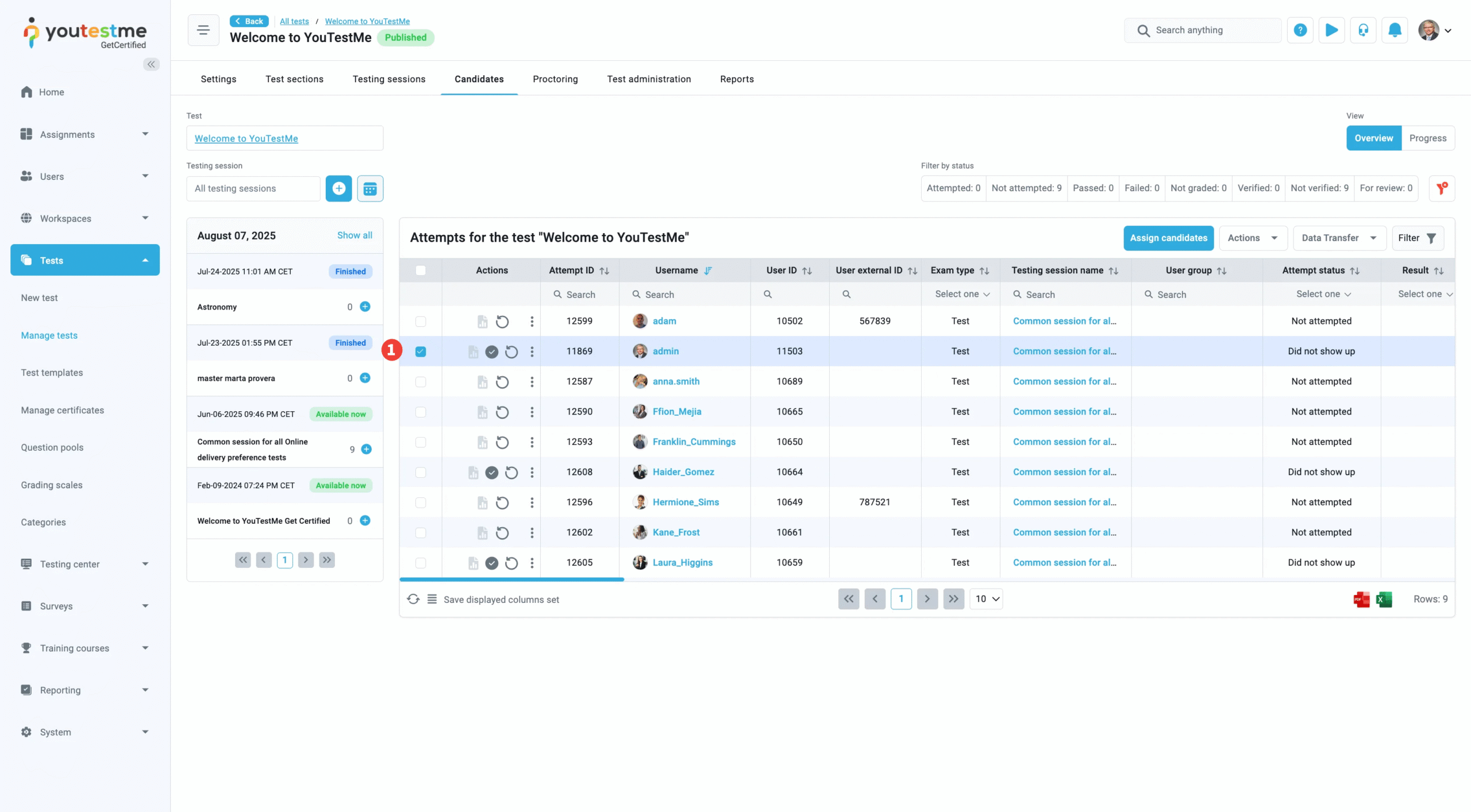Open report icon in adam row

click(483, 322)
